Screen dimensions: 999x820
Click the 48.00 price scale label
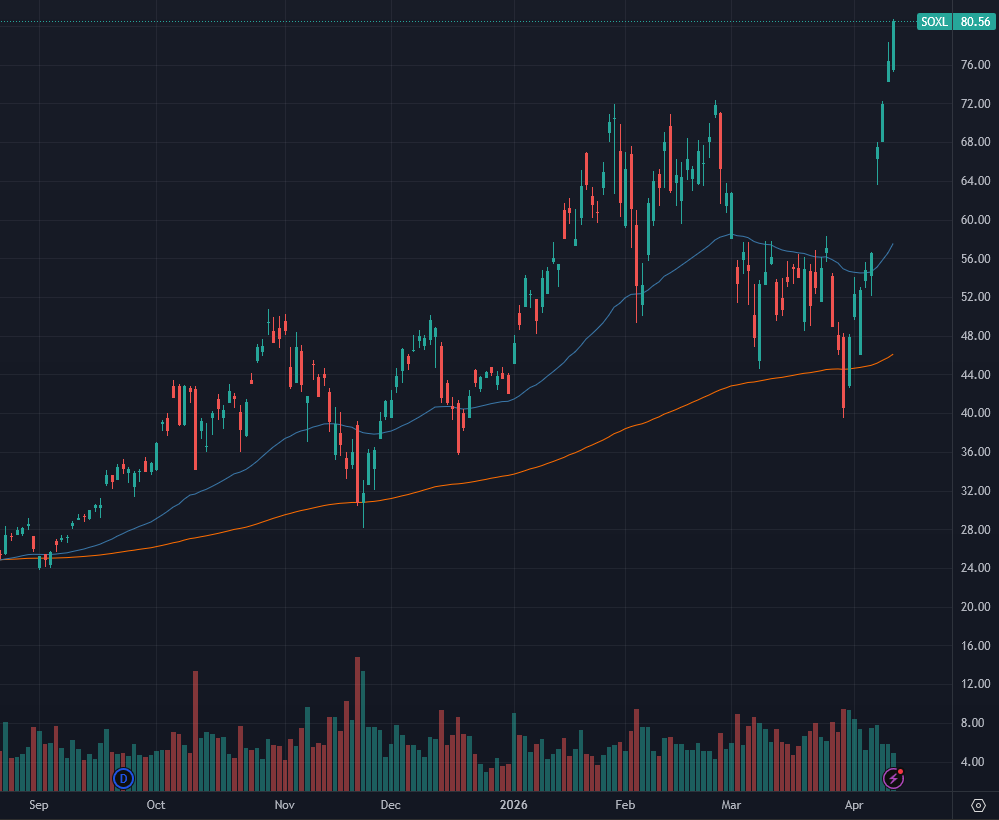coord(975,336)
